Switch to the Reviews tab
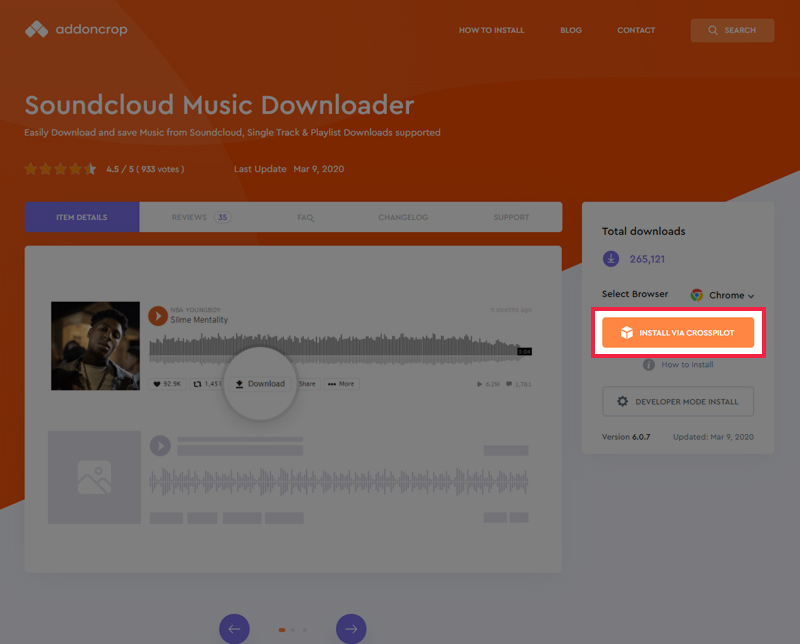 coord(202,217)
